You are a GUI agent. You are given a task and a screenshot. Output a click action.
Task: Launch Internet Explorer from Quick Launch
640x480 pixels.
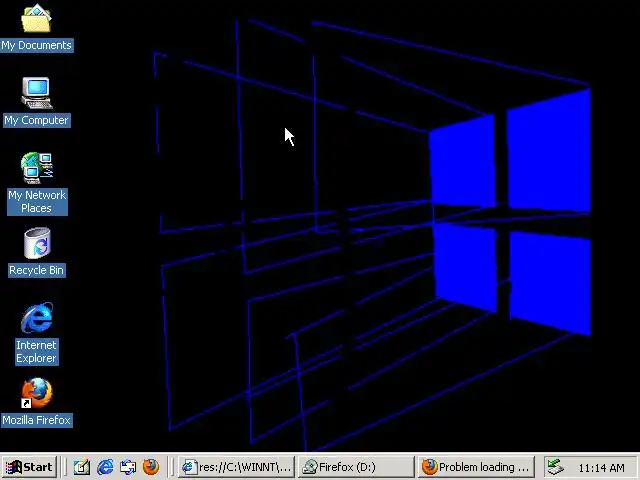(105, 467)
